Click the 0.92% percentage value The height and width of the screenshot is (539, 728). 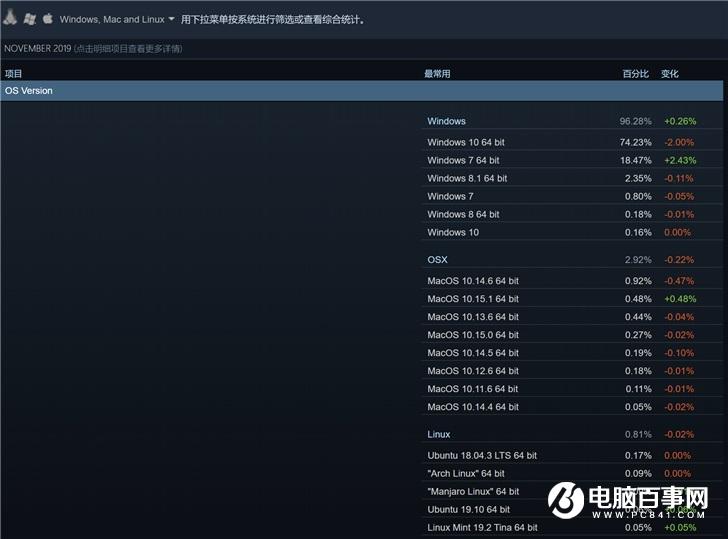[638, 281]
